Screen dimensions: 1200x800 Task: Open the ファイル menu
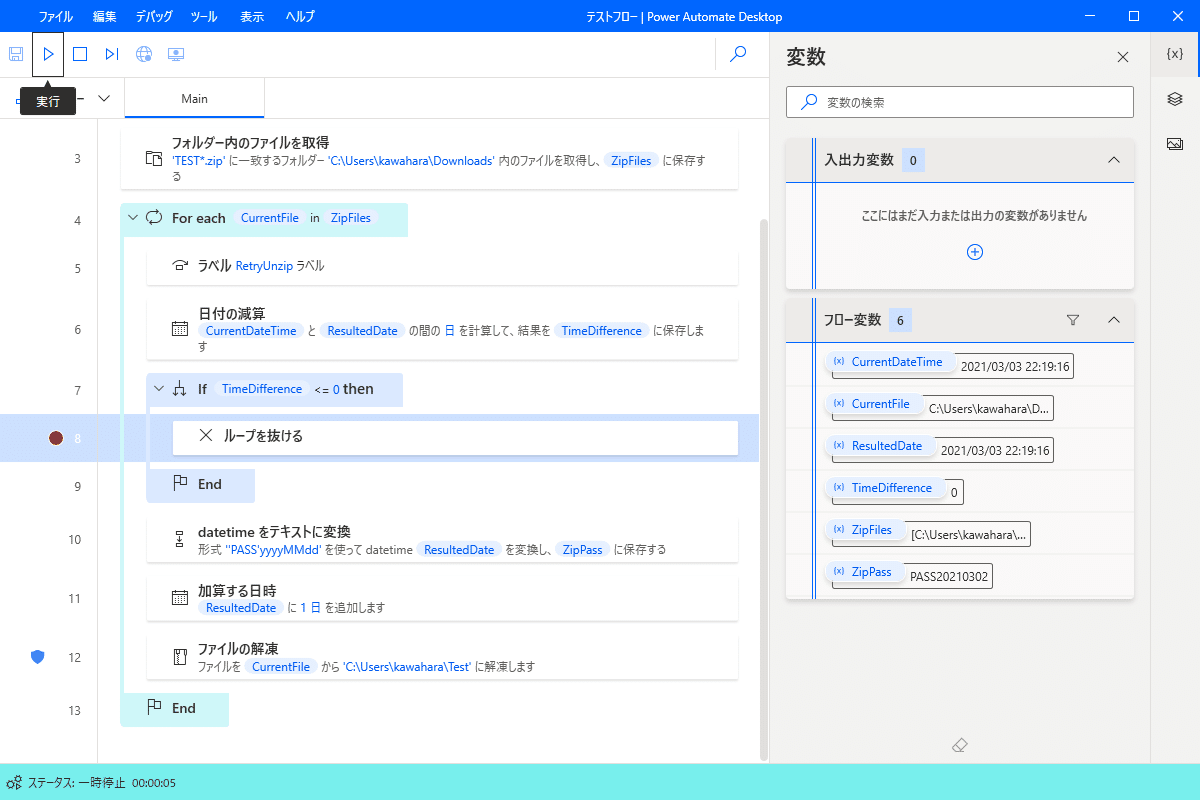click(x=55, y=16)
